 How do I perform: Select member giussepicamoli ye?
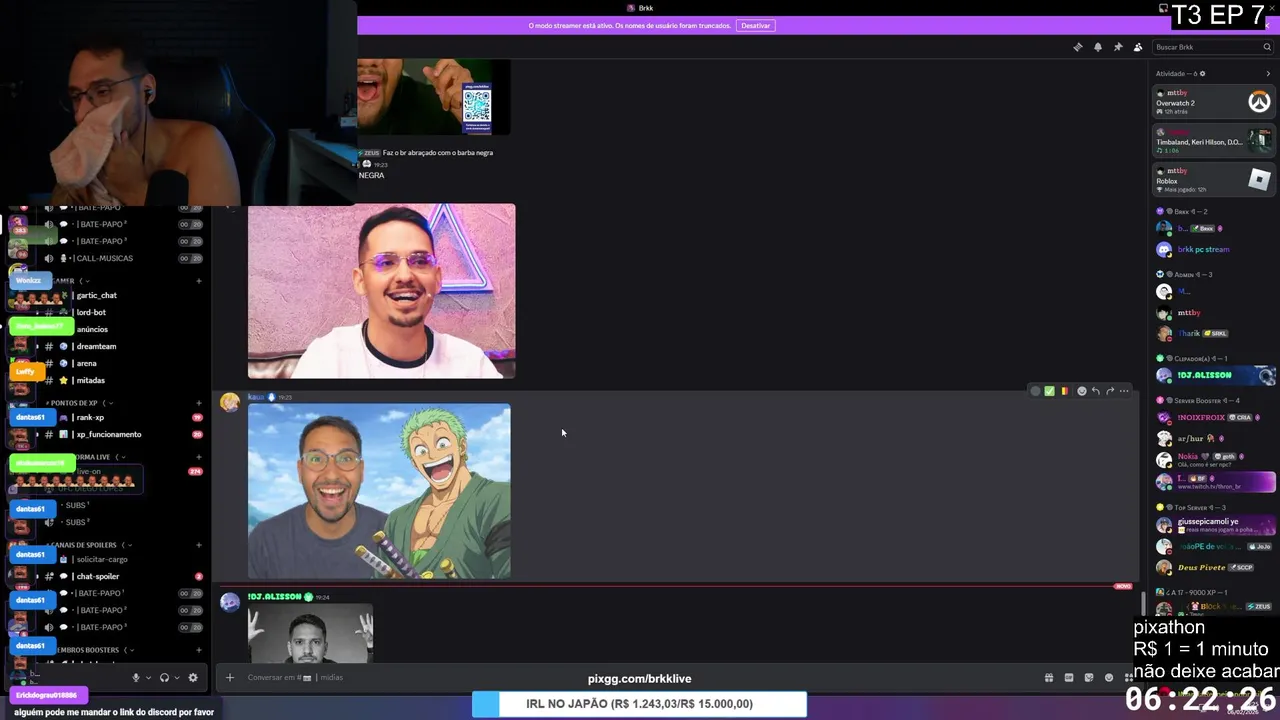(1213, 524)
